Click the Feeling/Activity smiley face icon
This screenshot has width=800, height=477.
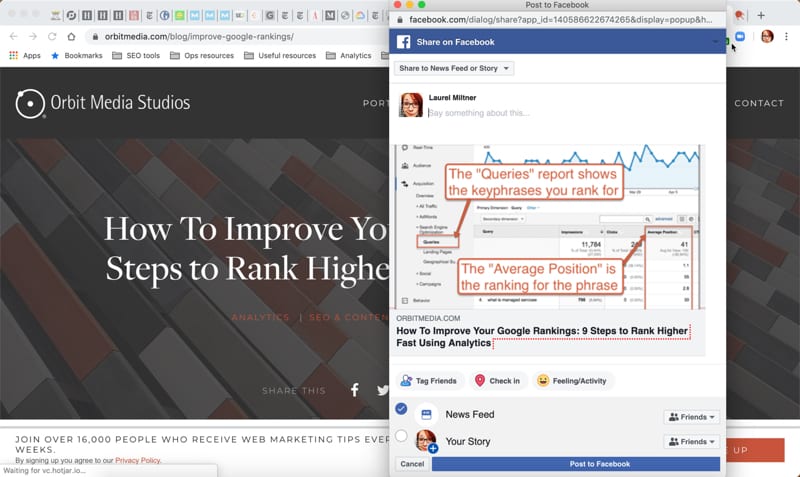[x=543, y=381]
